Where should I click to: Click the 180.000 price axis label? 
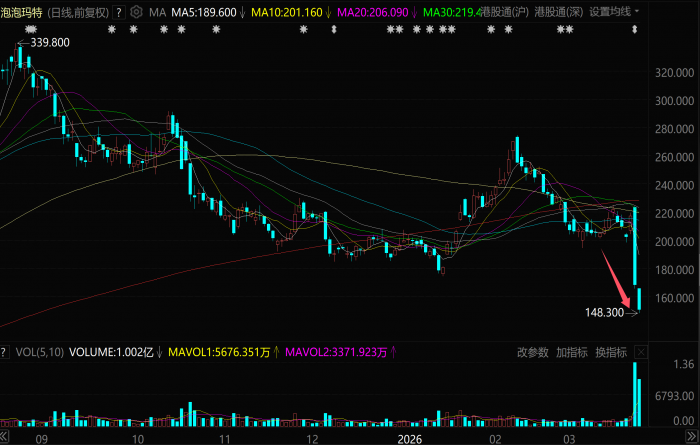(x=674, y=270)
